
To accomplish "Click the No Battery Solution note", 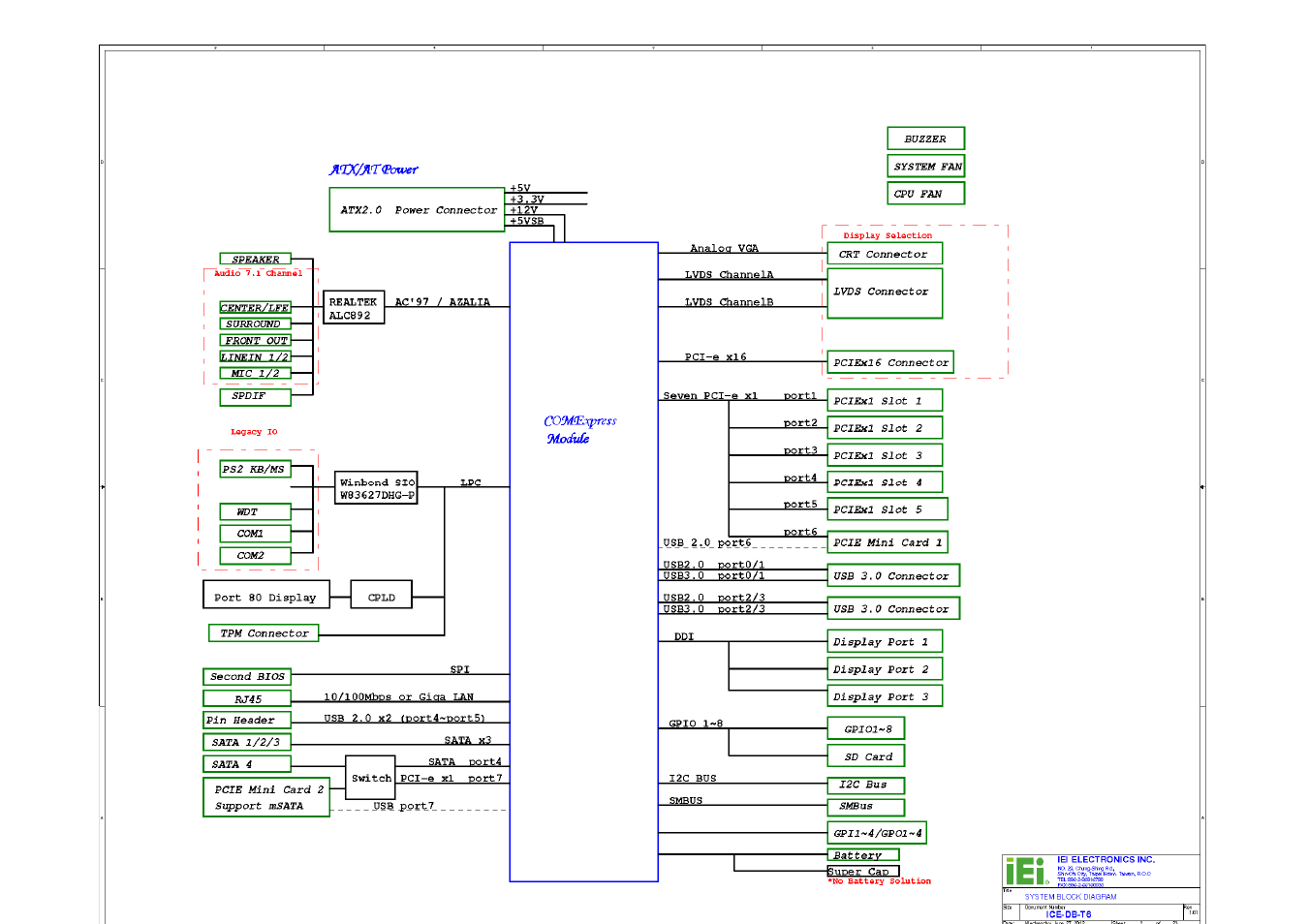I will 879,881.
